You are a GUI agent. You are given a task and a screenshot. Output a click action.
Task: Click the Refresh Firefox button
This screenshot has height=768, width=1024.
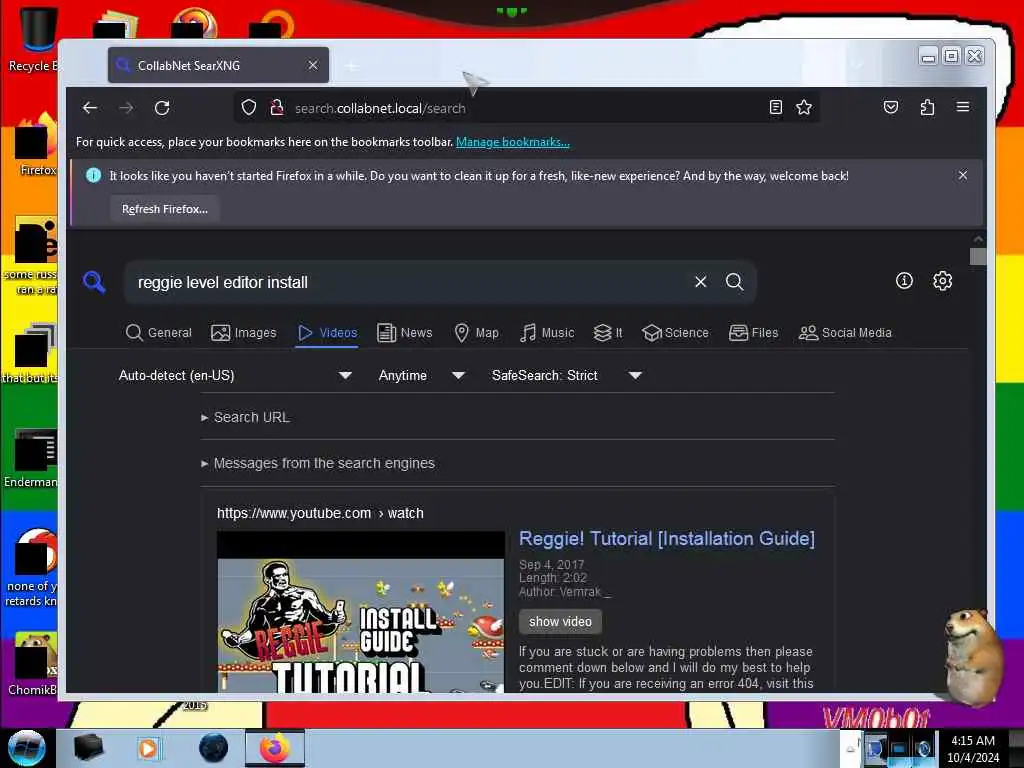(x=165, y=209)
